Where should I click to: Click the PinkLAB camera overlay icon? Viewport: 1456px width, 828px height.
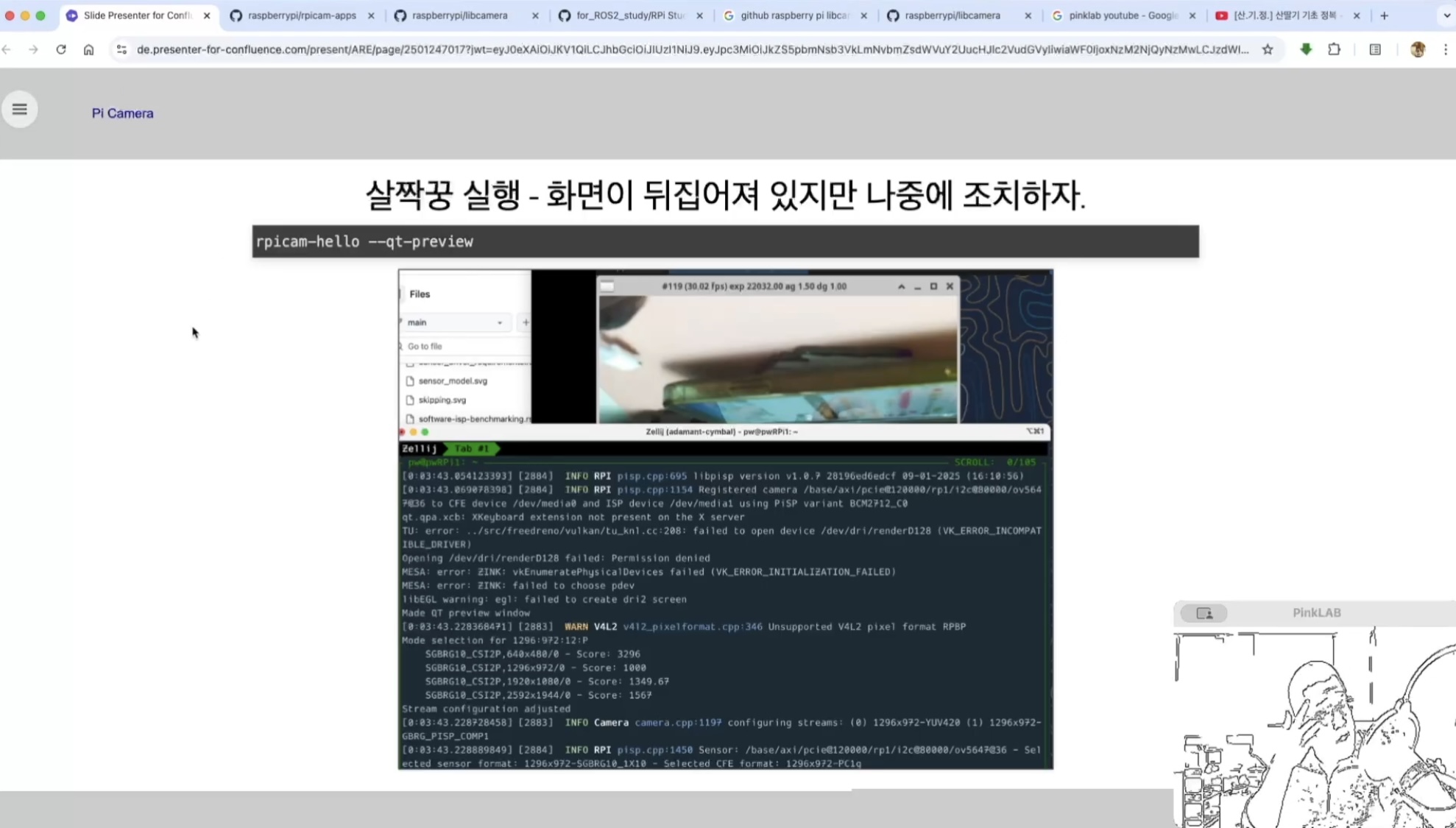[x=1204, y=613]
